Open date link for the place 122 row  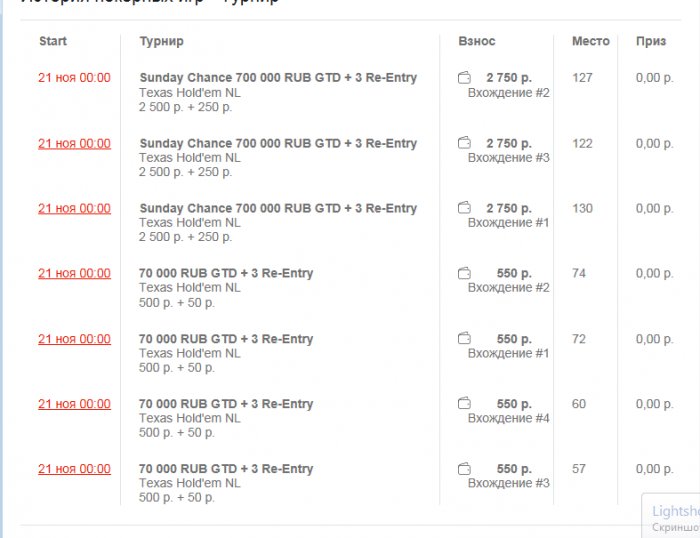(74, 143)
